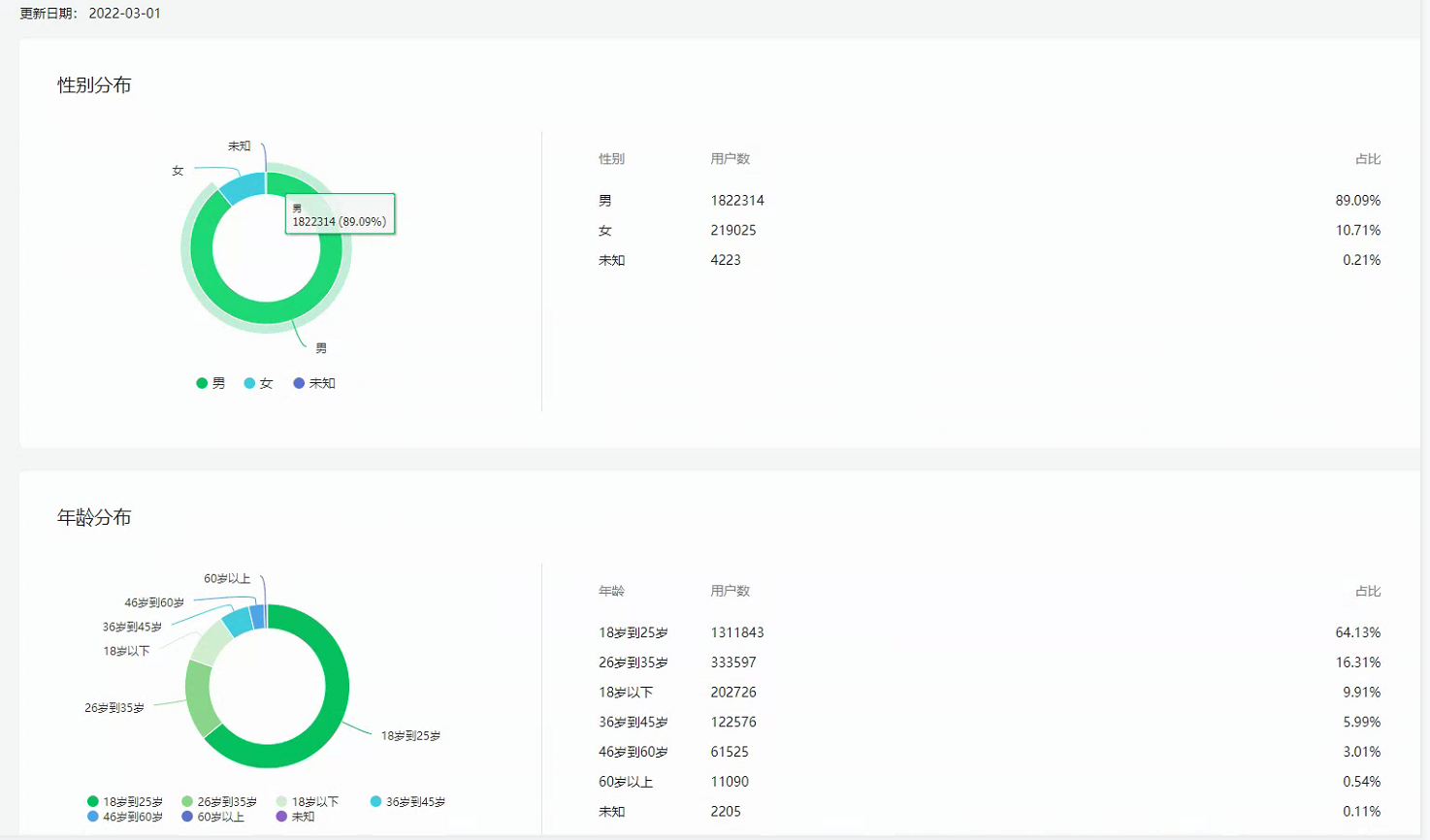Click 用户数 header in the gender table
This screenshot has height=840, width=1430.
(730, 159)
